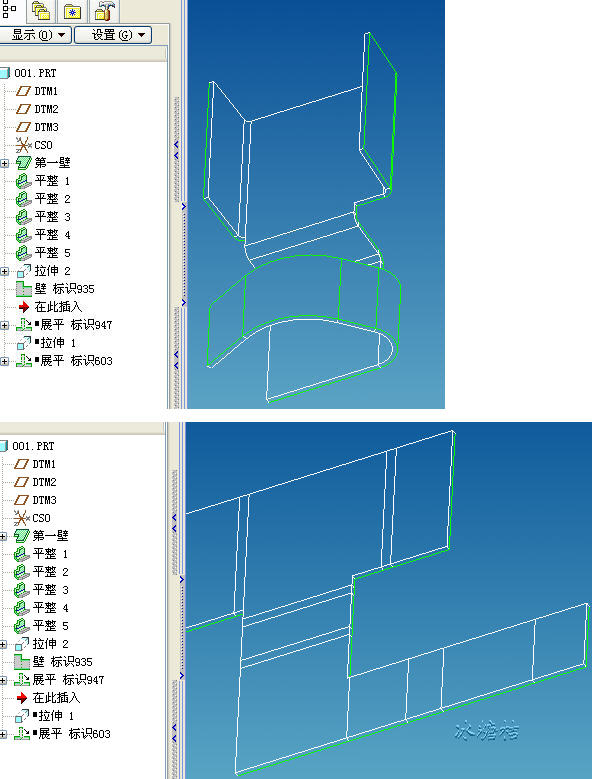Select DTM1 label in the lower model tree

(44, 464)
